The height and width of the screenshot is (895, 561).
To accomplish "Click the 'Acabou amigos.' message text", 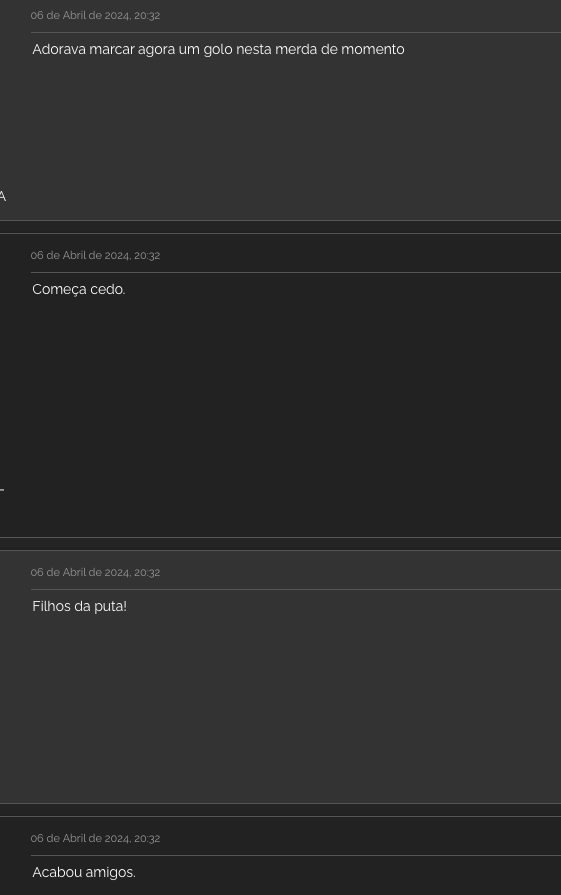I will pos(84,872).
